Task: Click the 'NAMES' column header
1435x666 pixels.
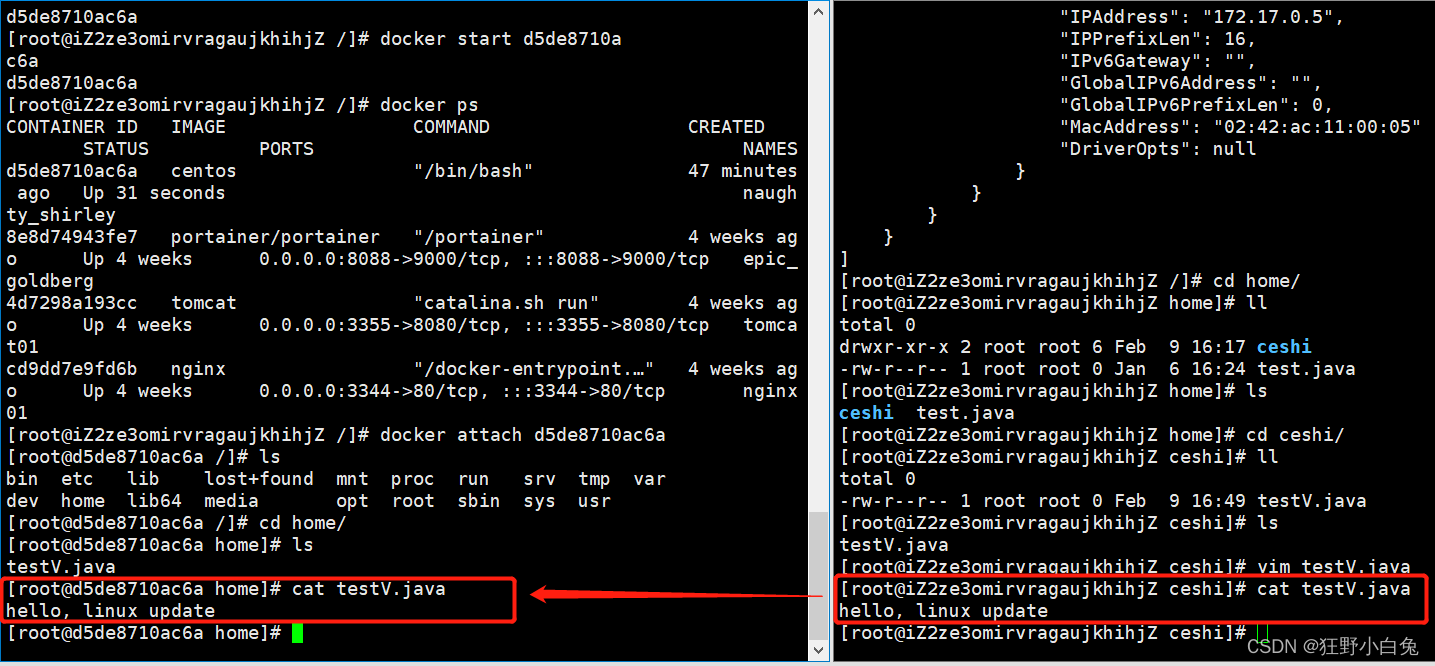Action: (770, 149)
